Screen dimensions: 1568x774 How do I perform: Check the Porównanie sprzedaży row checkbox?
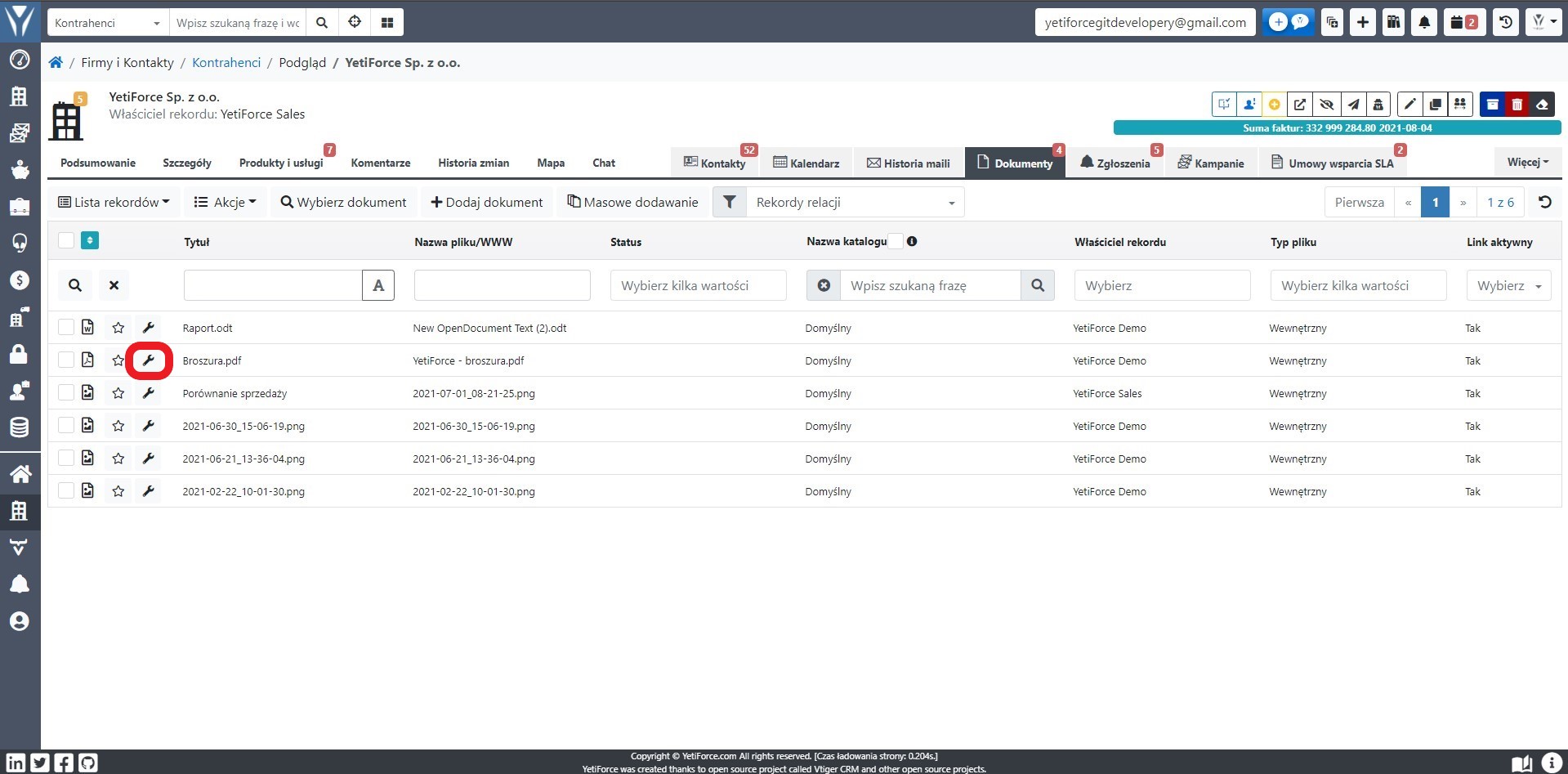pos(66,392)
